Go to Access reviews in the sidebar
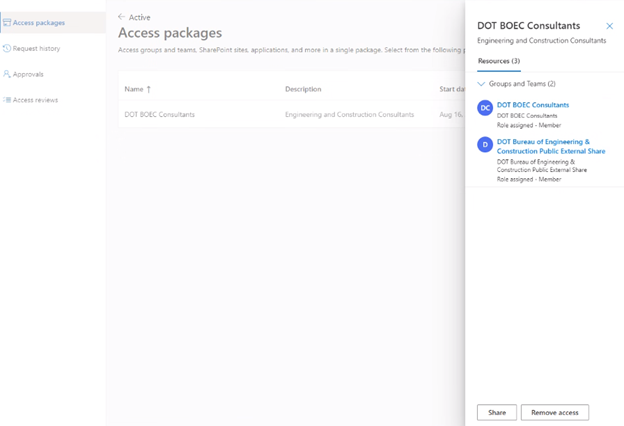Viewport: 624px width, 426px height. 35,100
